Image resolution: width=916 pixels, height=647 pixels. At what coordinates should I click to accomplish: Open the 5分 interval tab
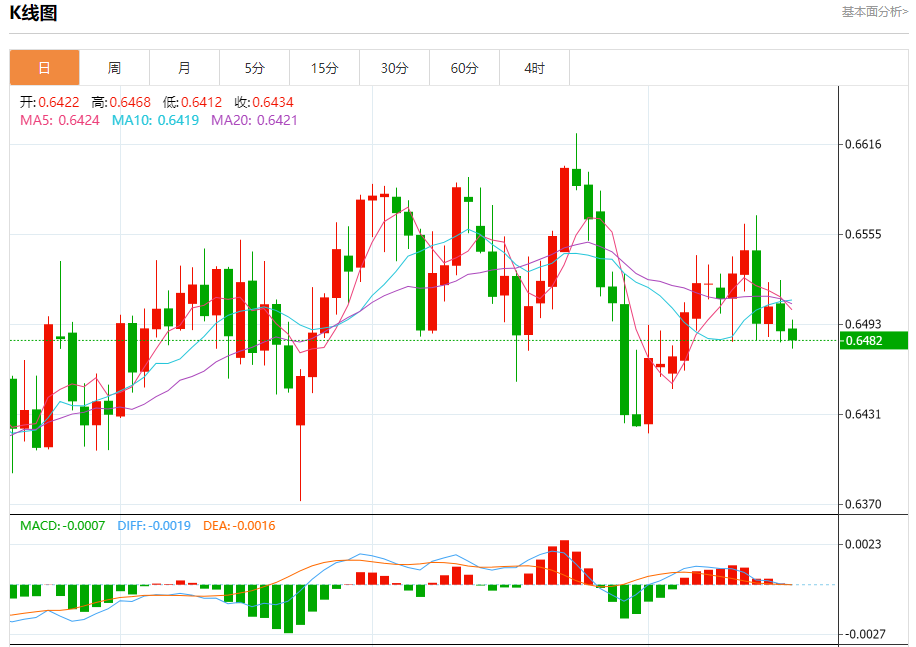coord(255,68)
